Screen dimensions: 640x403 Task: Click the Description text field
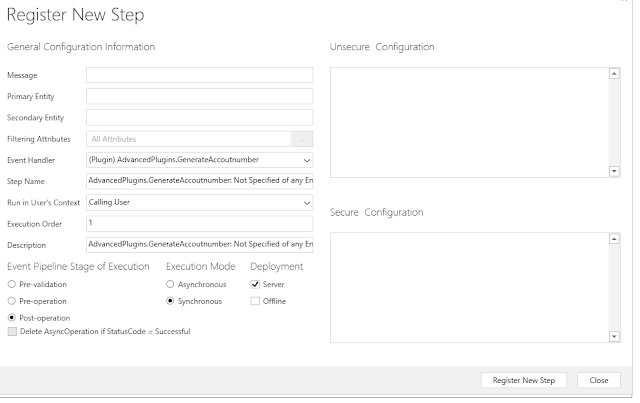(199, 244)
